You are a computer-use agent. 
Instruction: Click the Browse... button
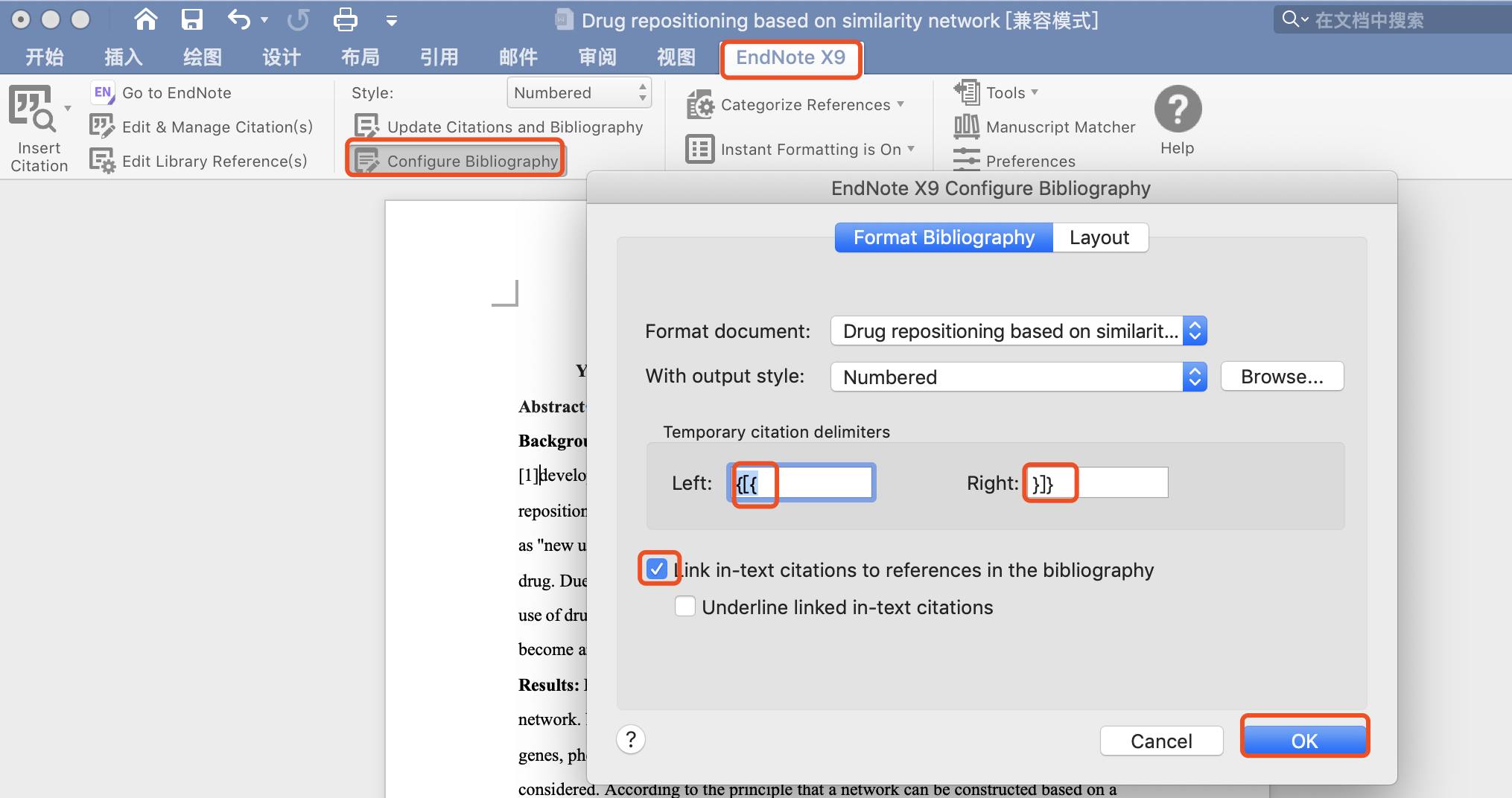click(1282, 377)
